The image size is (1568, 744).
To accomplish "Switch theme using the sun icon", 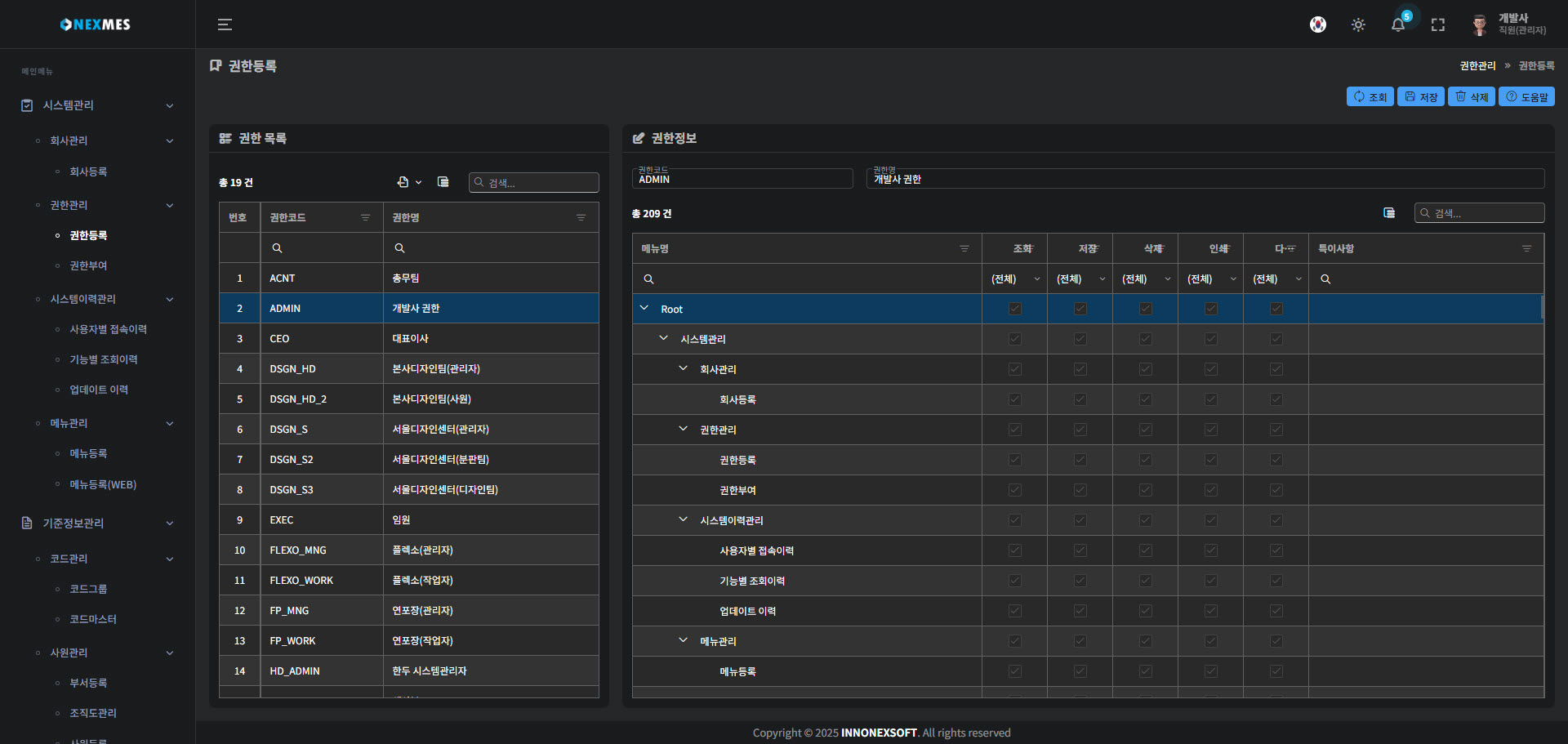I will (1357, 25).
